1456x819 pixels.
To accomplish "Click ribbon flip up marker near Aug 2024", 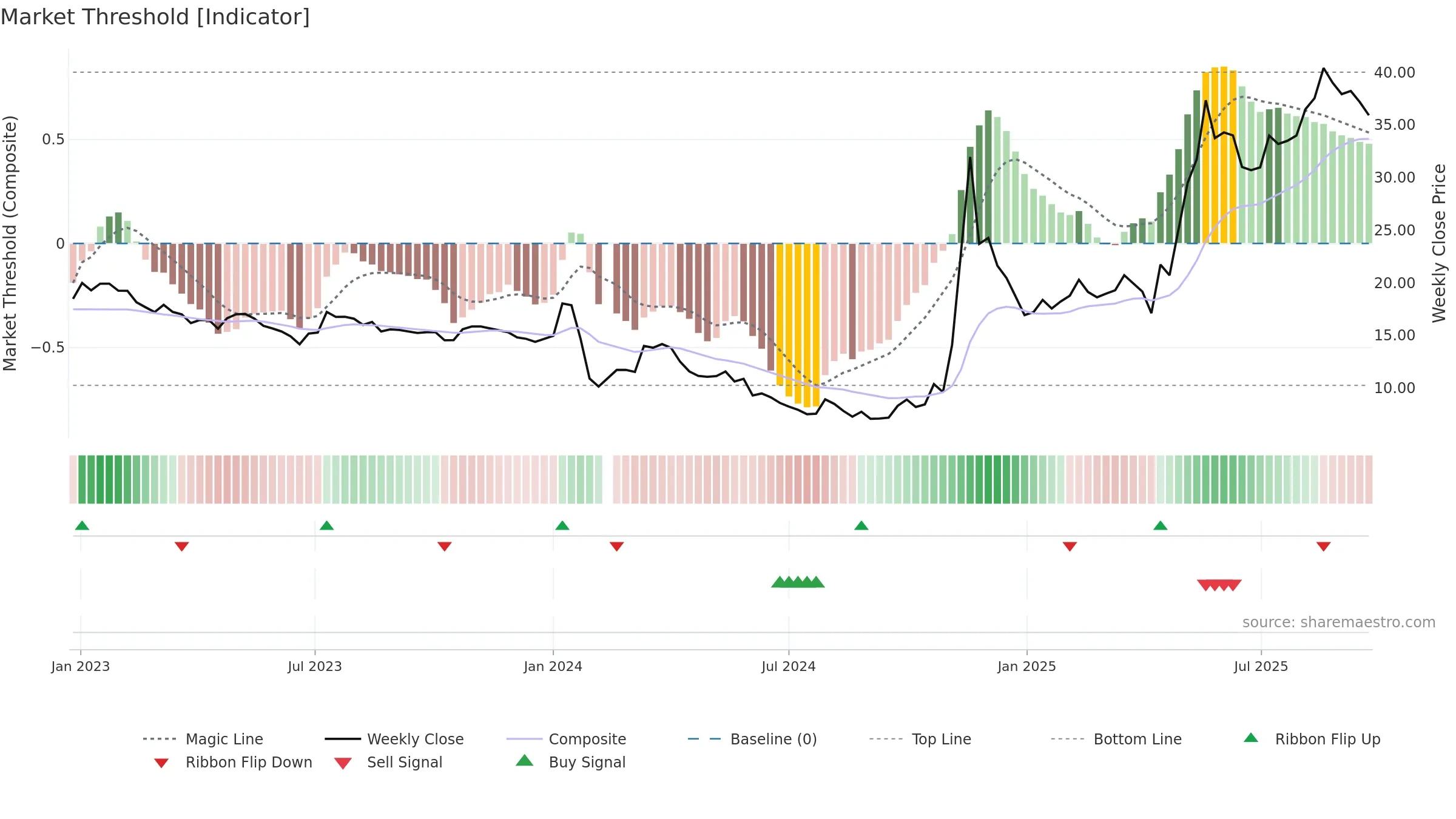I will [861, 525].
